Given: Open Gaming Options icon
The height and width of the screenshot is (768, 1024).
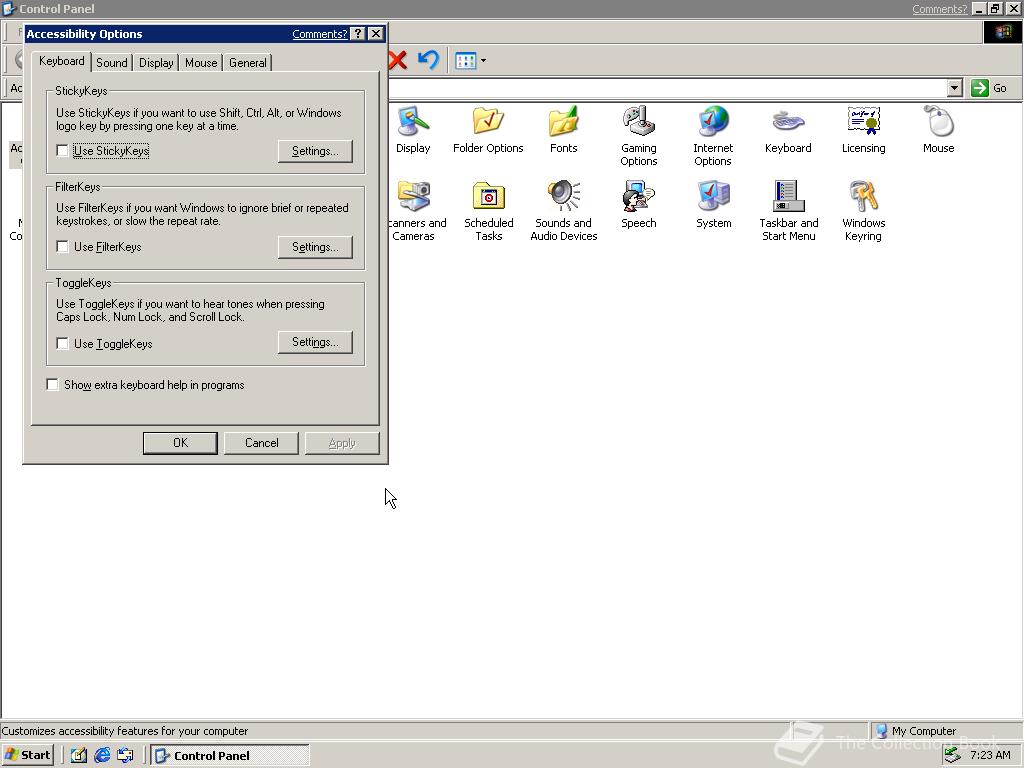Looking at the screenshot, I should (638, 136).
